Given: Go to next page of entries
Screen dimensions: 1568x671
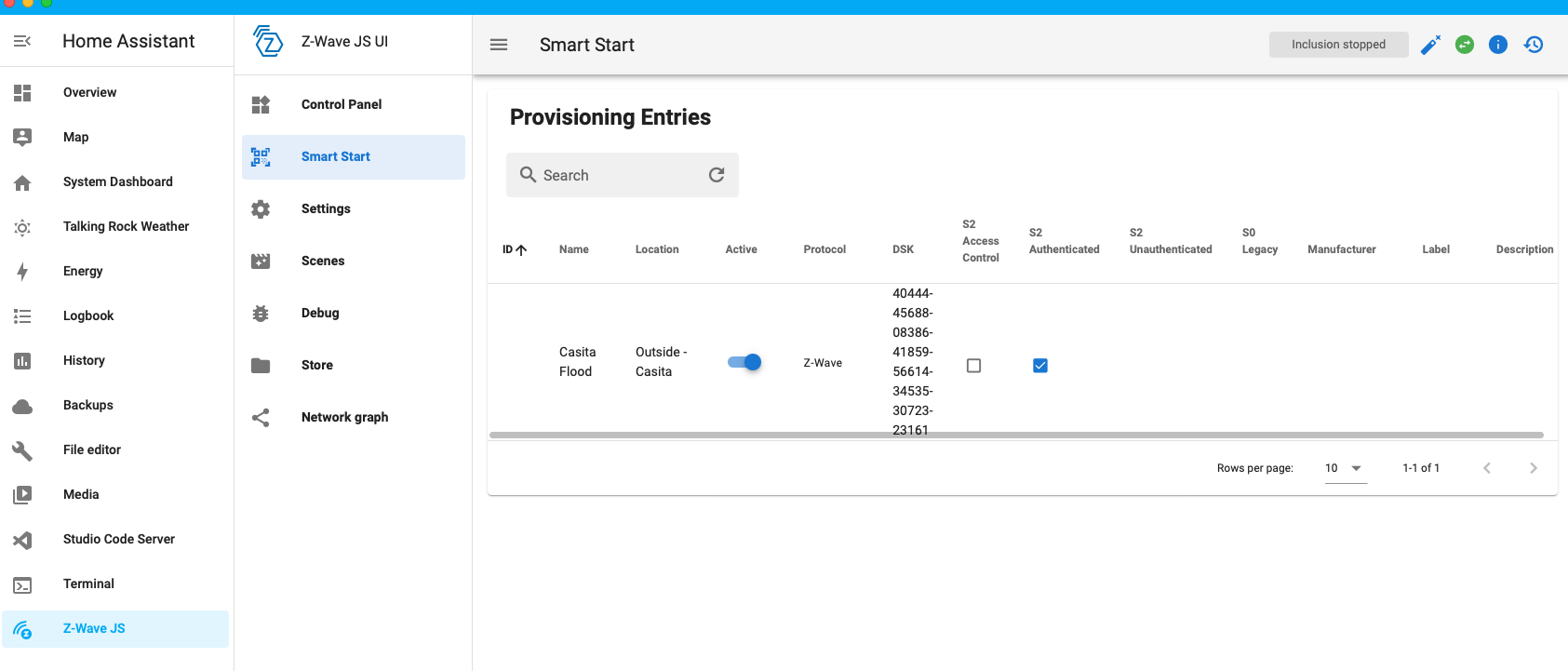Looking at the screenshot, I should point(1534,468).
